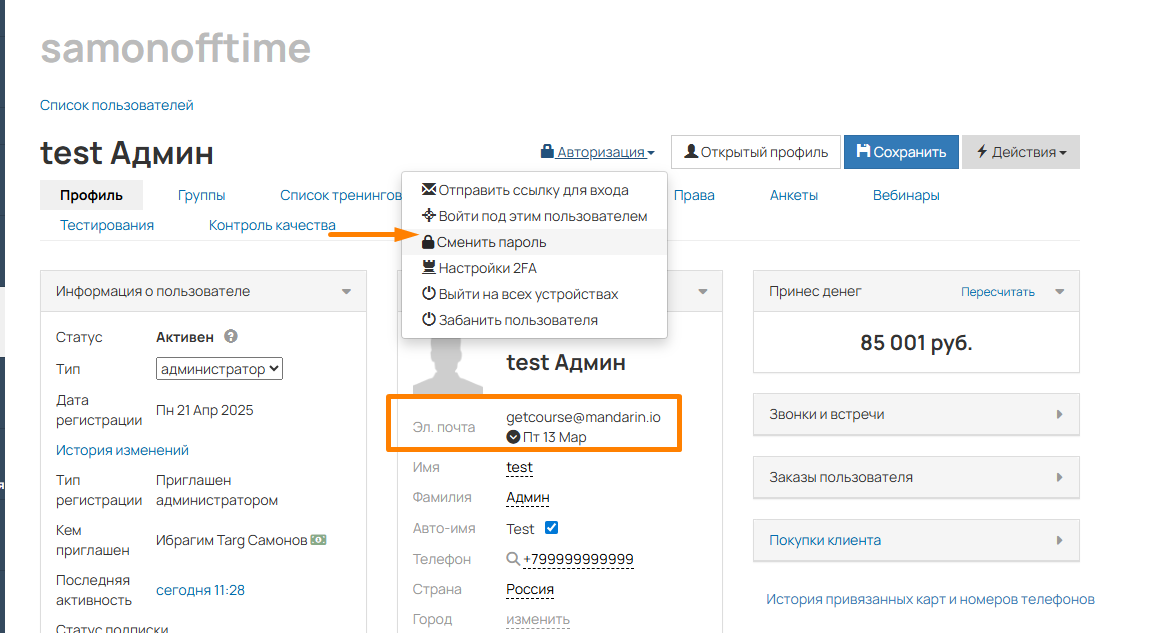Click the checkmark icon before Пт 13 Мар

tap(513, 437)
